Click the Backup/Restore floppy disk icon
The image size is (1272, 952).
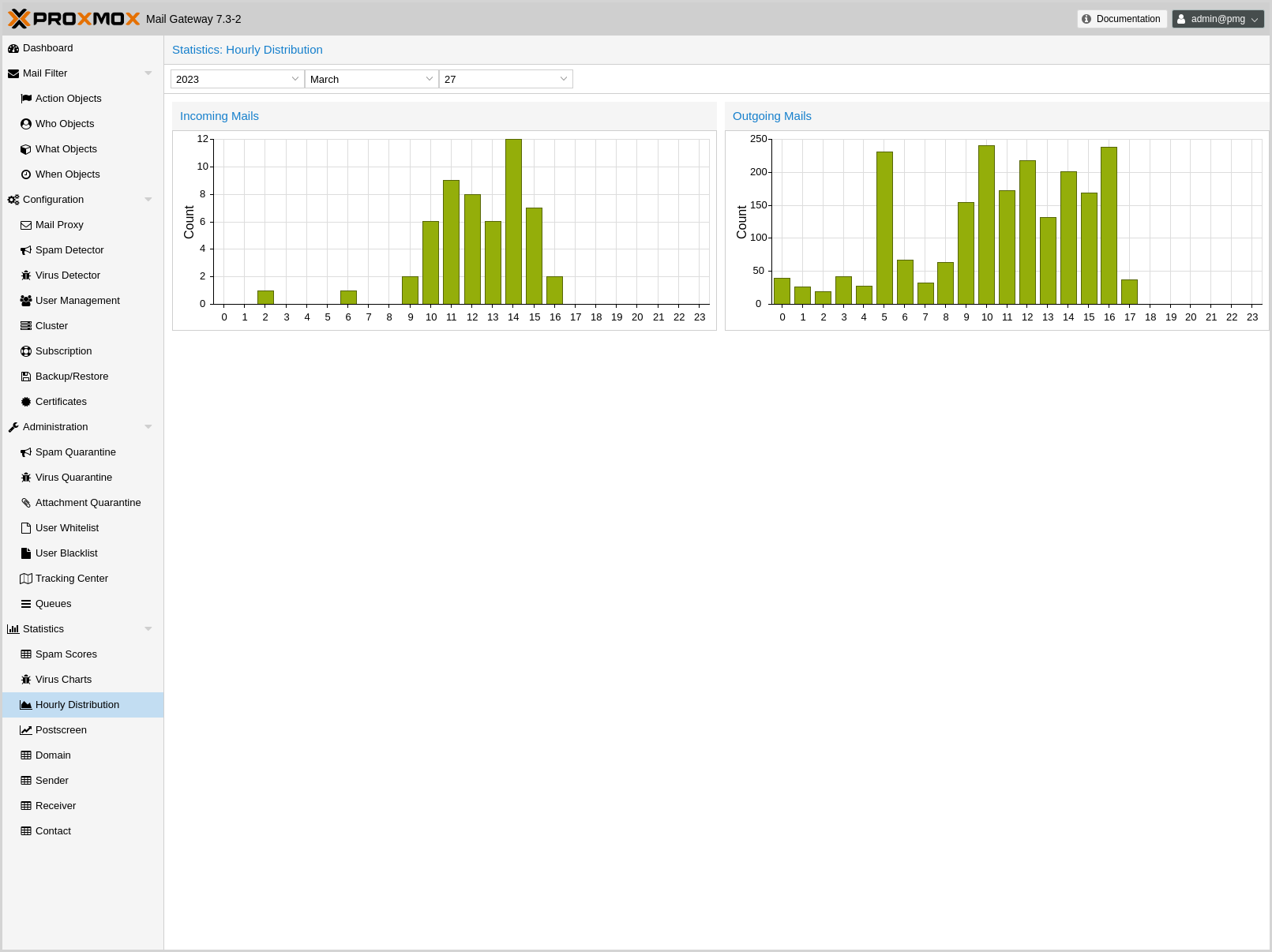26,377
